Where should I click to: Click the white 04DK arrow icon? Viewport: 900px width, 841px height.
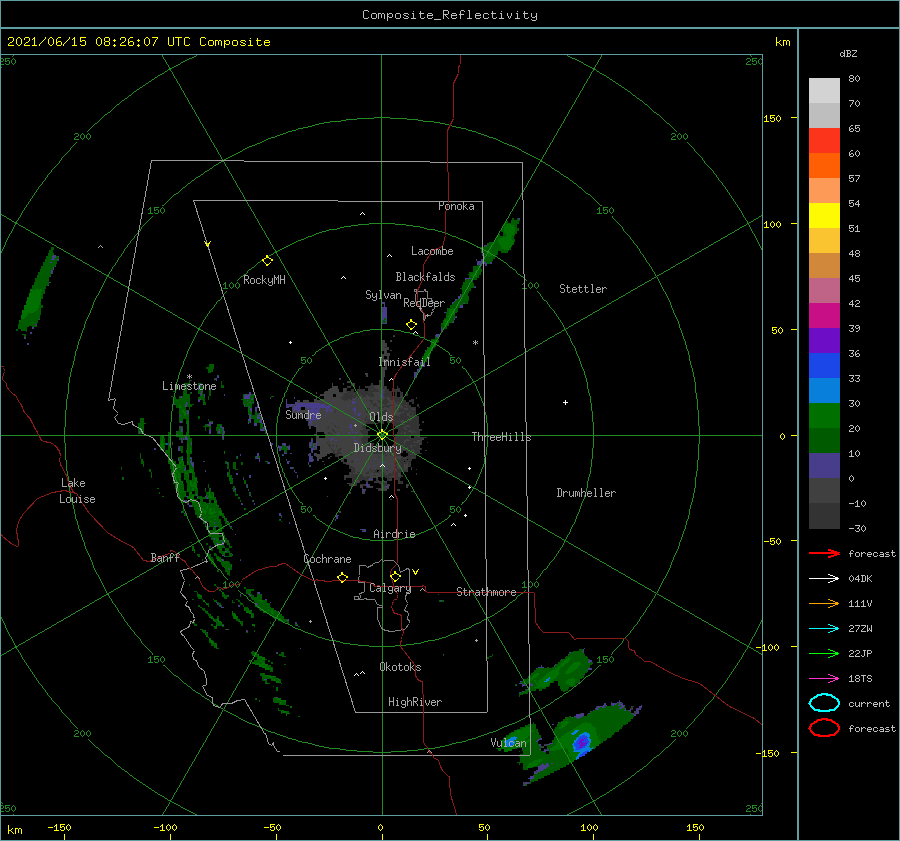point(824,578)
